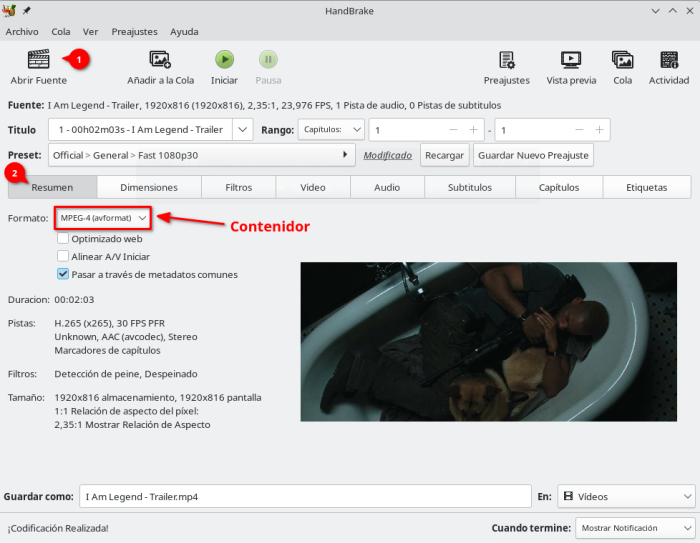Viewport: 700px width, 543px height.
Task: Open Cuando termine Mostrar Notificación dropdown
Action: tap(635, 528)
